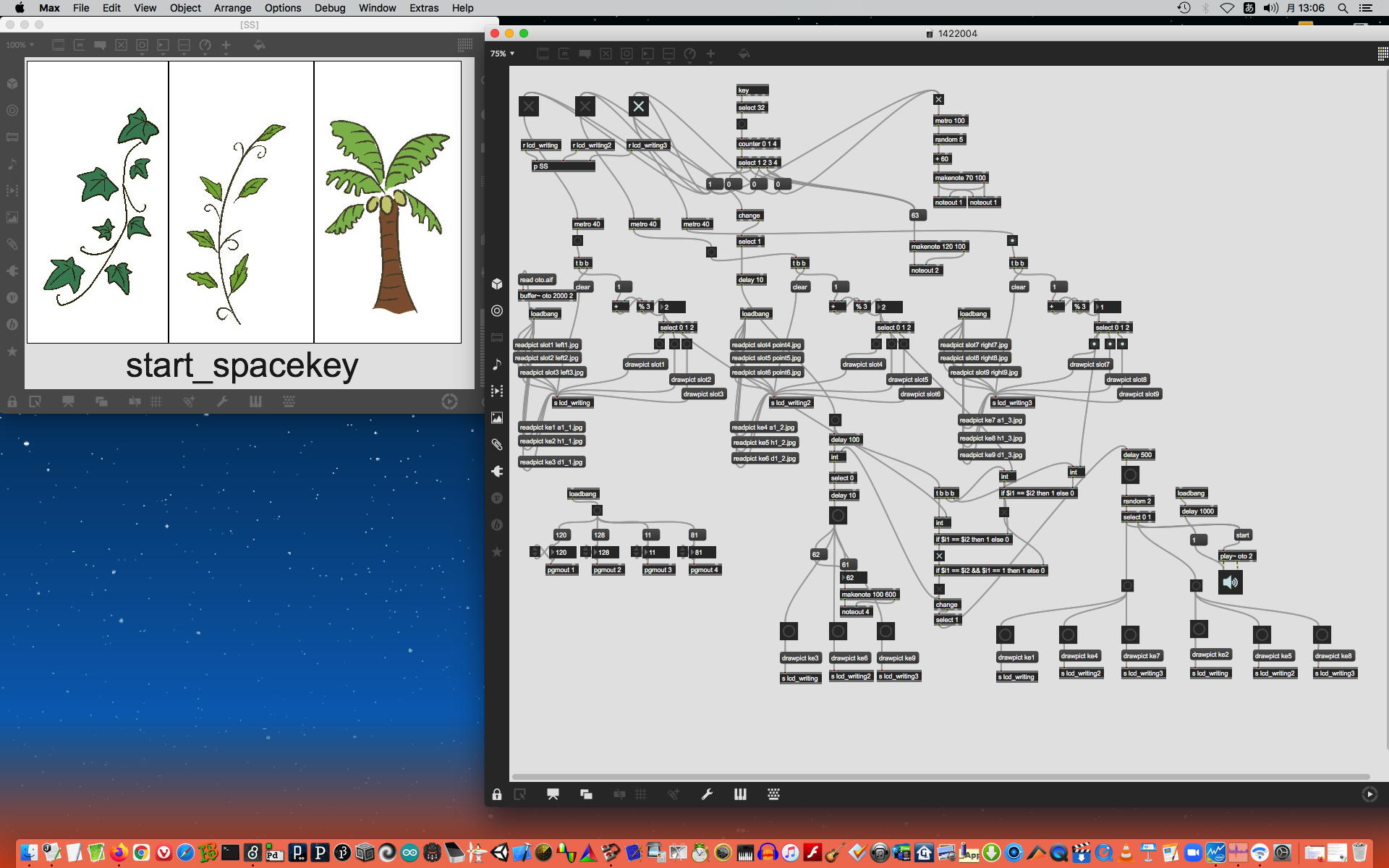Viewport: 1389px width, 868px height.
Task: Toggle the X box above r lcd_writing3
Action: tap(638, 106)
